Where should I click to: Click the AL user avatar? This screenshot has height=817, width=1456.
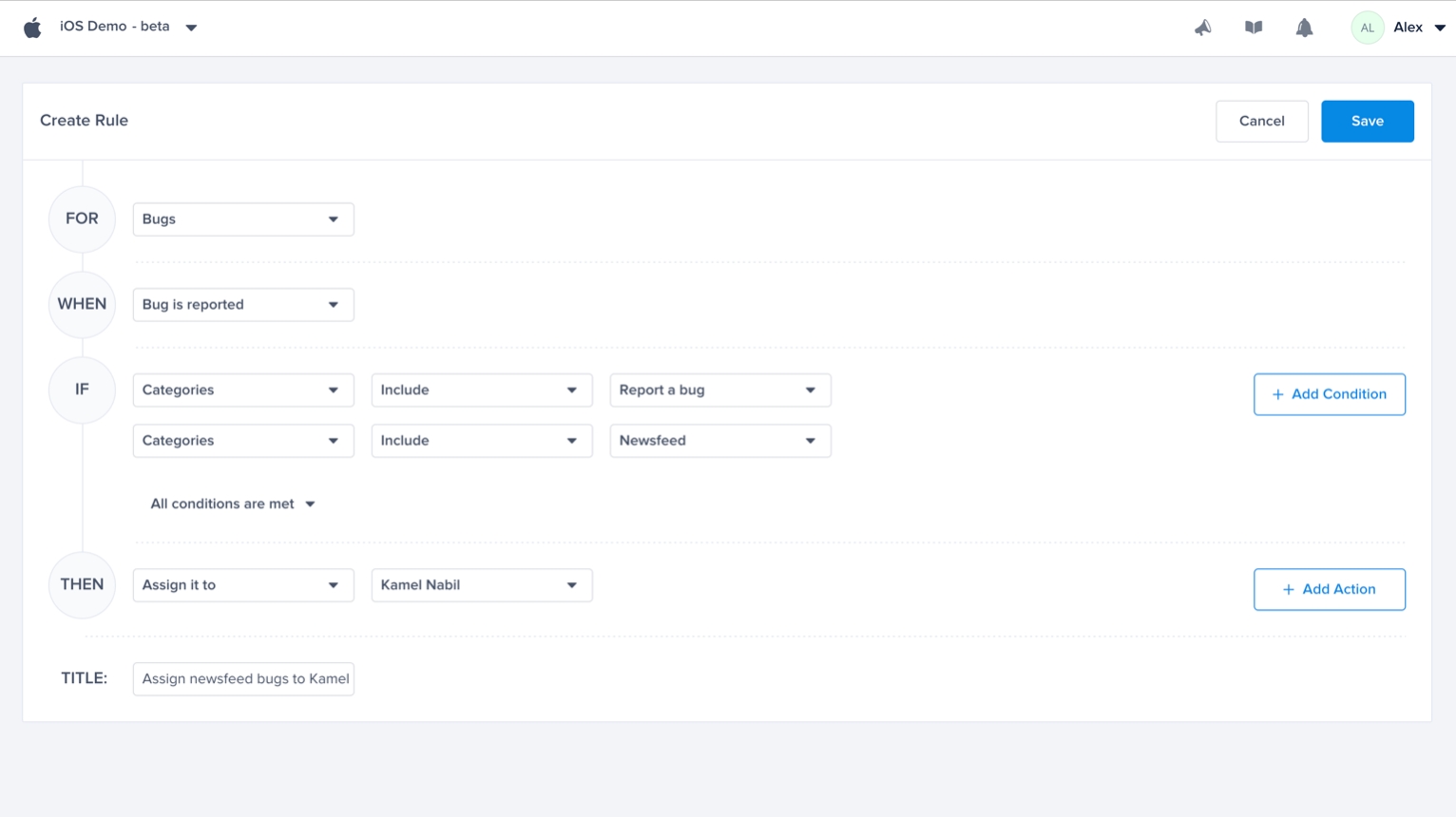(1367, 28)
